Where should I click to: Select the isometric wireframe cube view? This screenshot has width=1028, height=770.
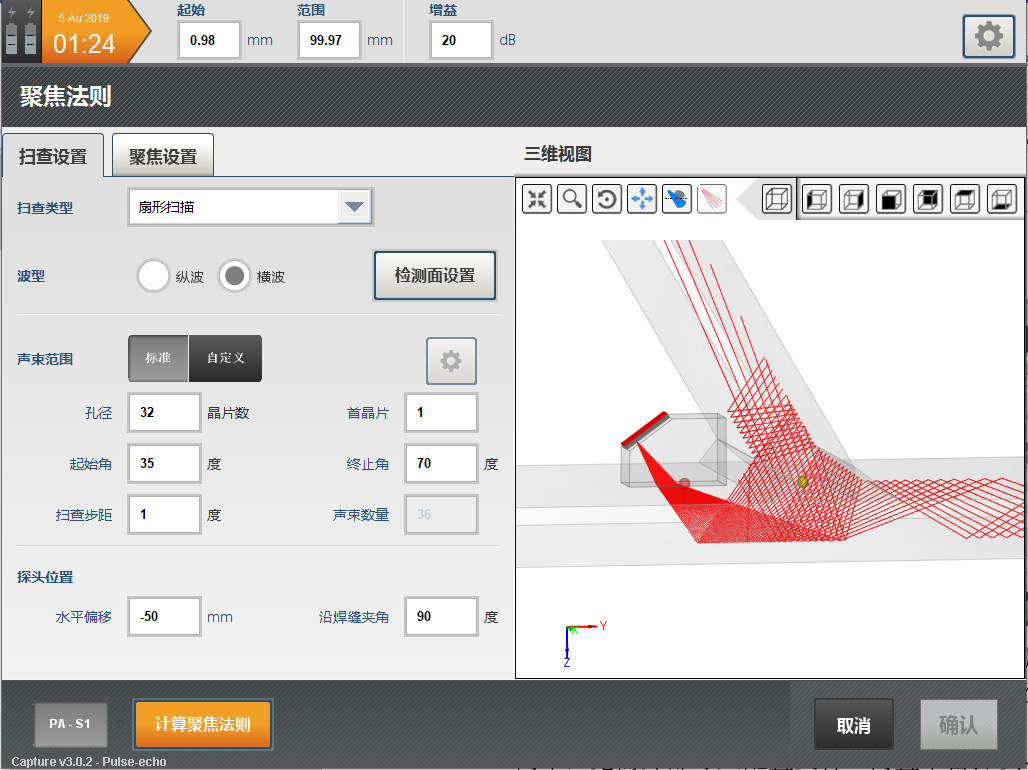(x=776, y=199)
